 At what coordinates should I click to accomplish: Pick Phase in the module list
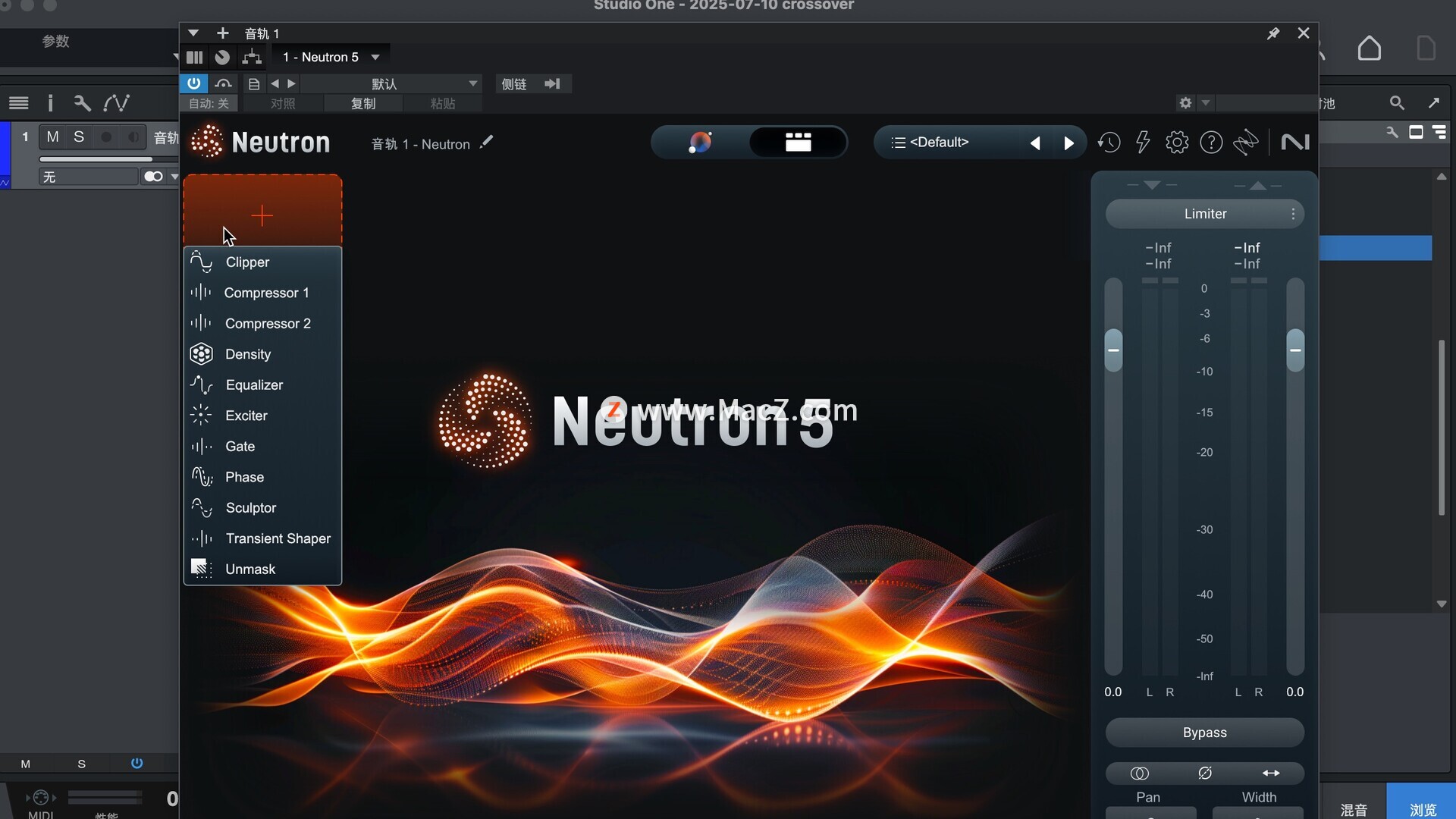pyautogui.click(x=262, y=477)
